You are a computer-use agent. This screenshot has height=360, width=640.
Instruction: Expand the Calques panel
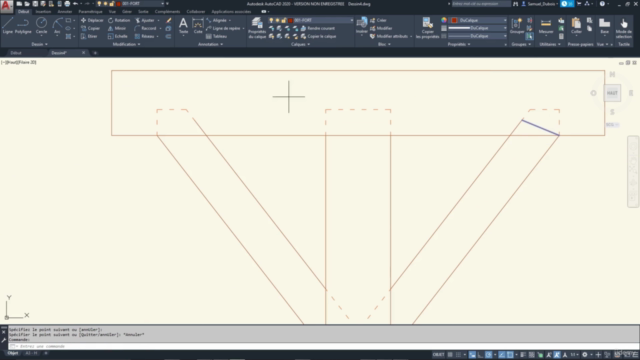[x=300, y=44]
